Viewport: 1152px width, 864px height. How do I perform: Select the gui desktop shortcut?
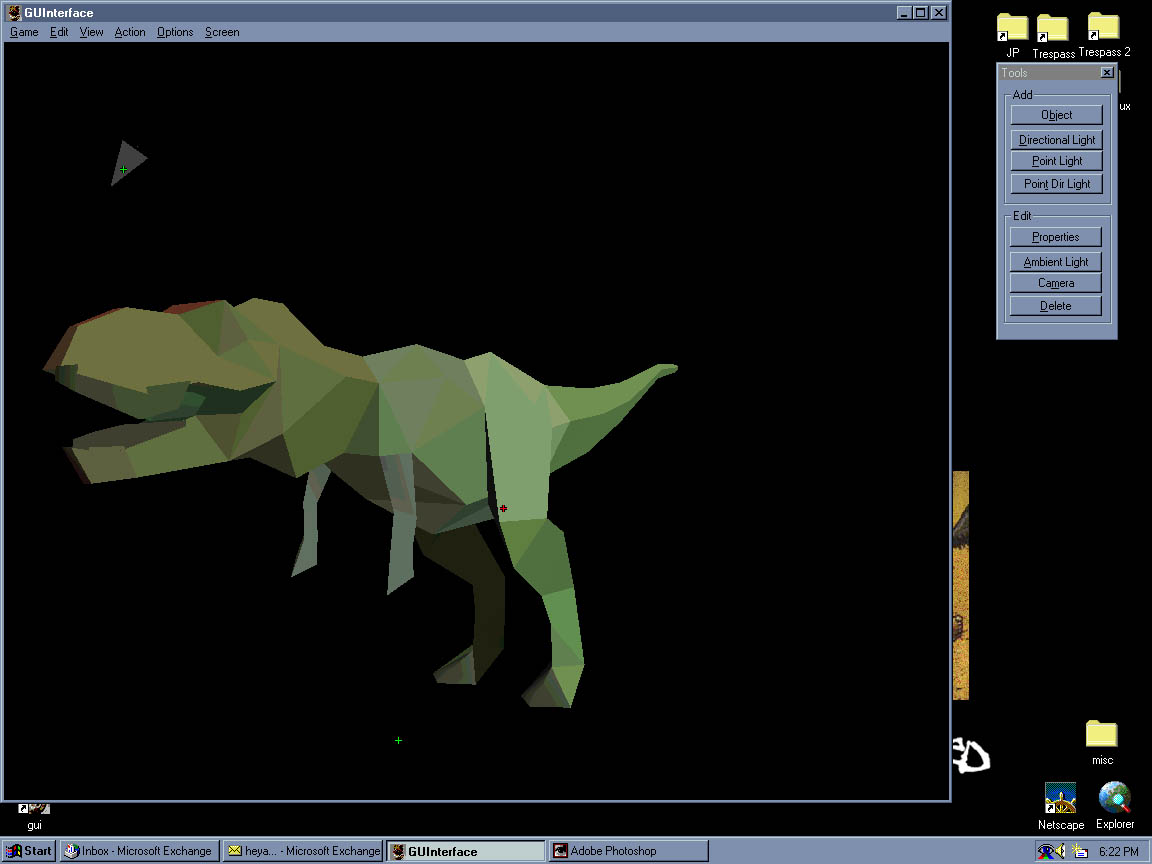coord(35,816)
